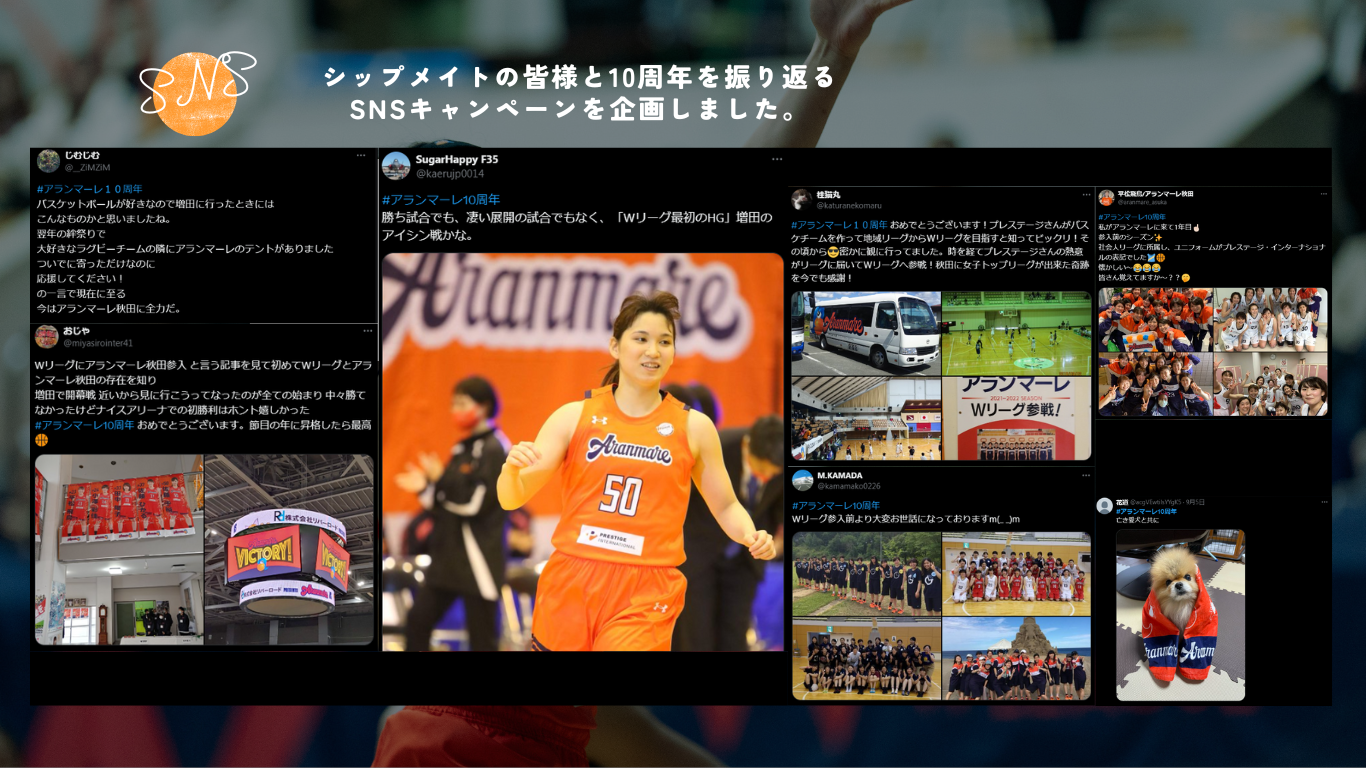
Task: Open おじゃ's profile avatar
Action: click(x=47, y=336)
